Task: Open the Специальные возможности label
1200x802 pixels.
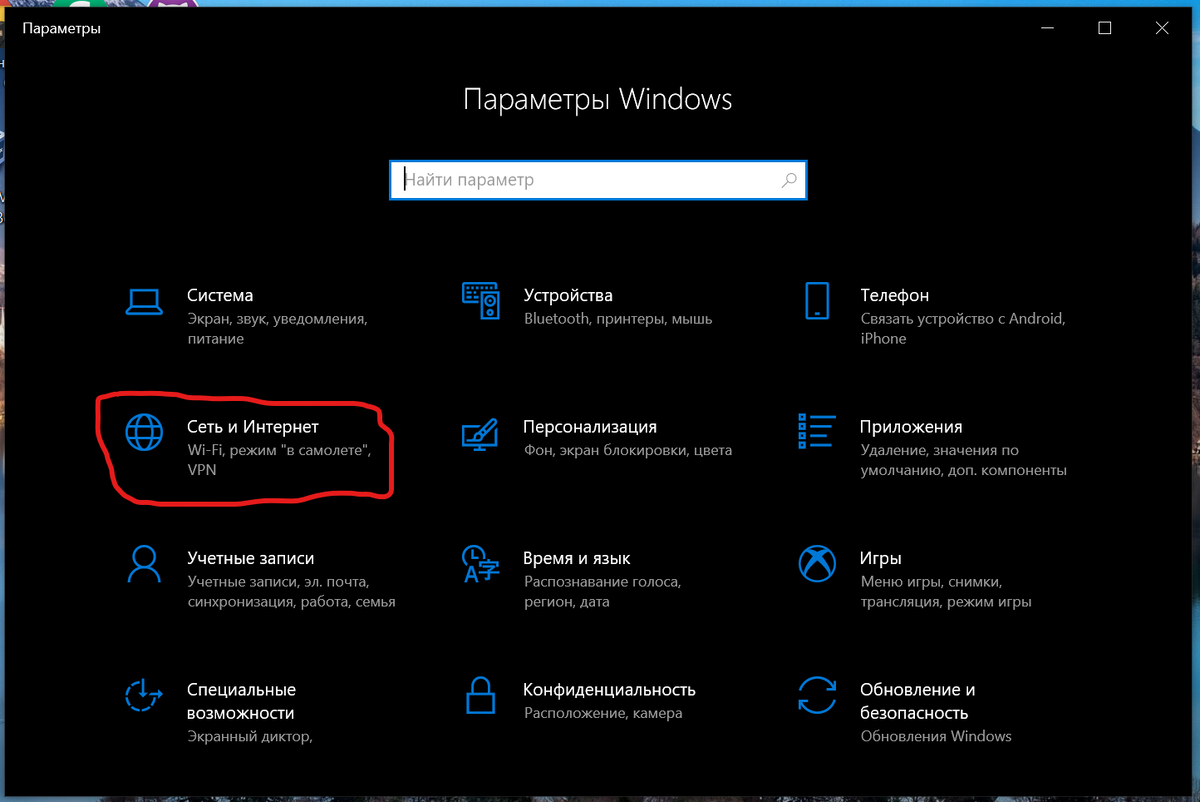Action: 242,701
